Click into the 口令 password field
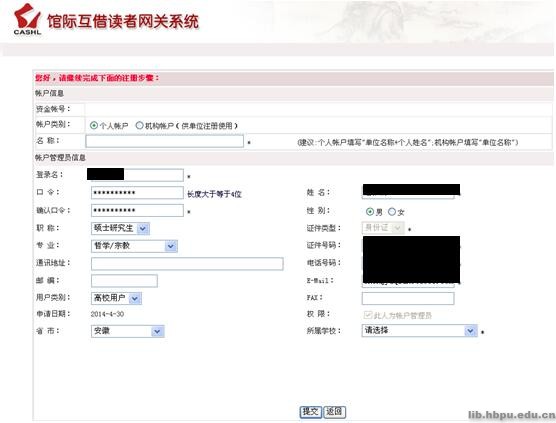Screen dimensions: 556x423 point(137,193)
